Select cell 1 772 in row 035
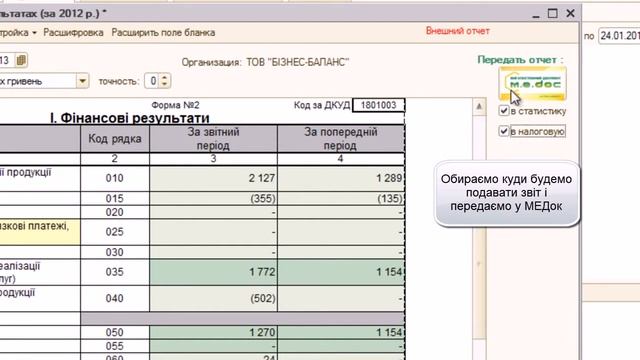 pyautogui.click(x=213, y=272)
